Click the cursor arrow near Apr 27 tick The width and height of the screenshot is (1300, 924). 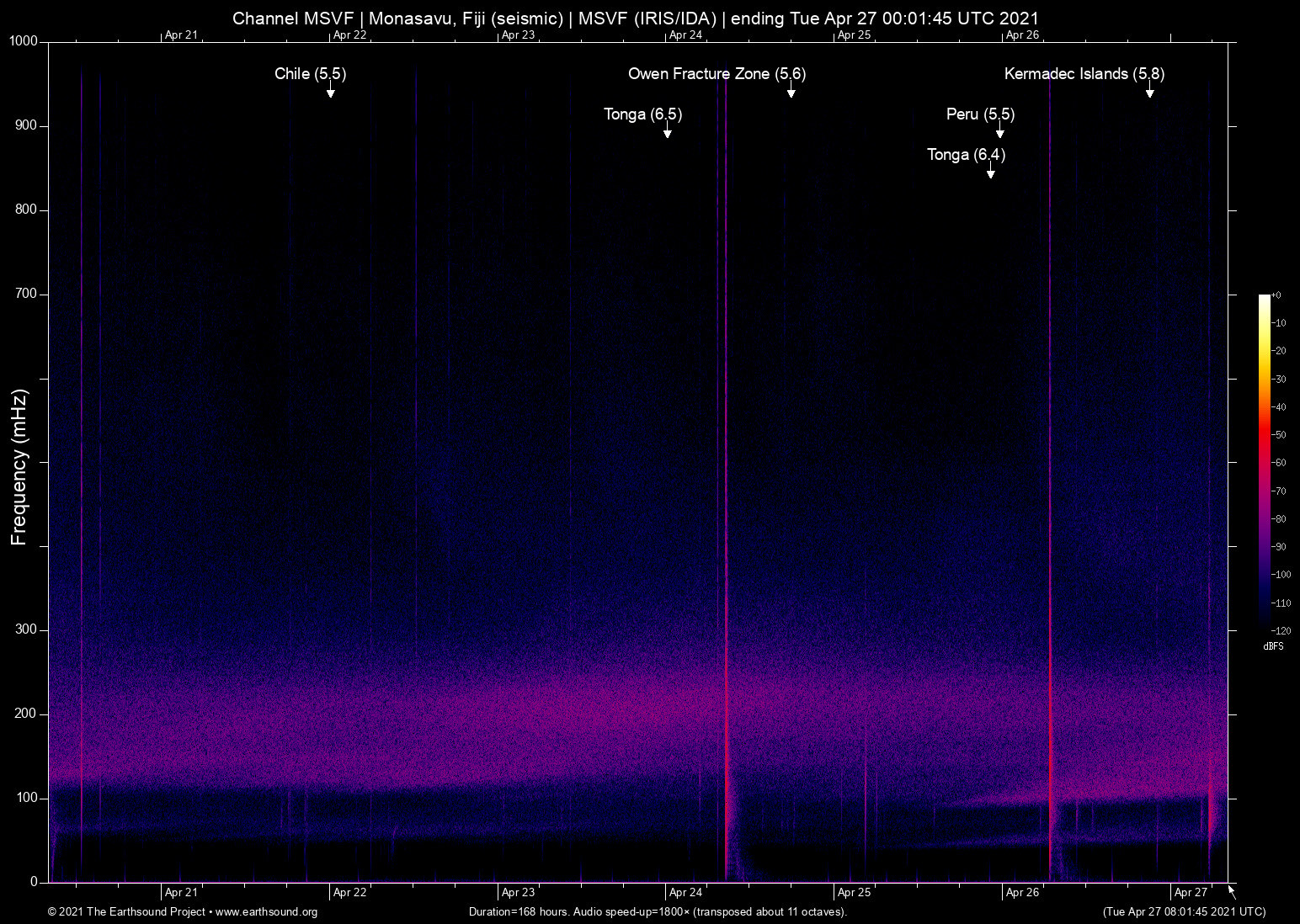pyautogui.click(x=1230, y=890)
